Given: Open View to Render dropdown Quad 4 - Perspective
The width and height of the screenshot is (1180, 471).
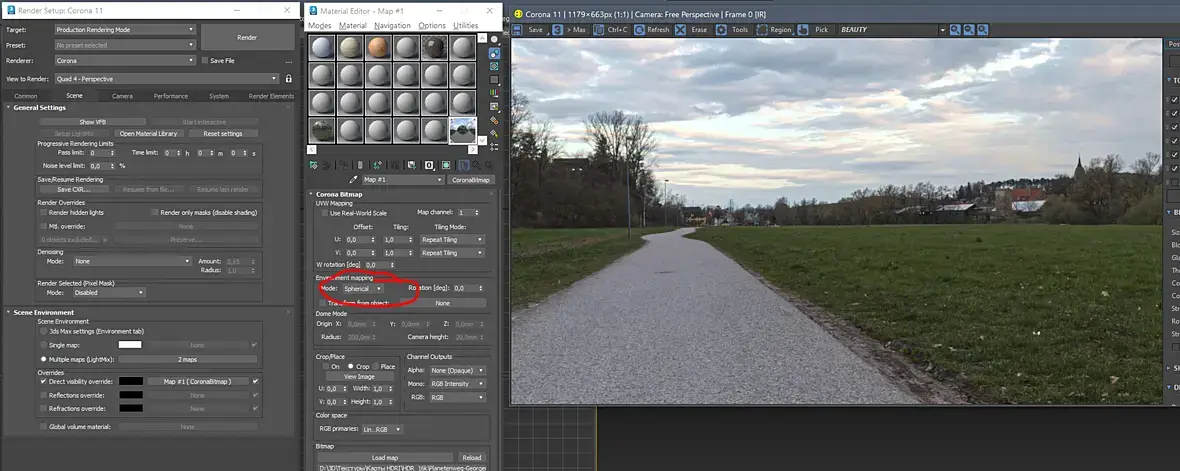Looking at the screenshot, I should point(166,78).
